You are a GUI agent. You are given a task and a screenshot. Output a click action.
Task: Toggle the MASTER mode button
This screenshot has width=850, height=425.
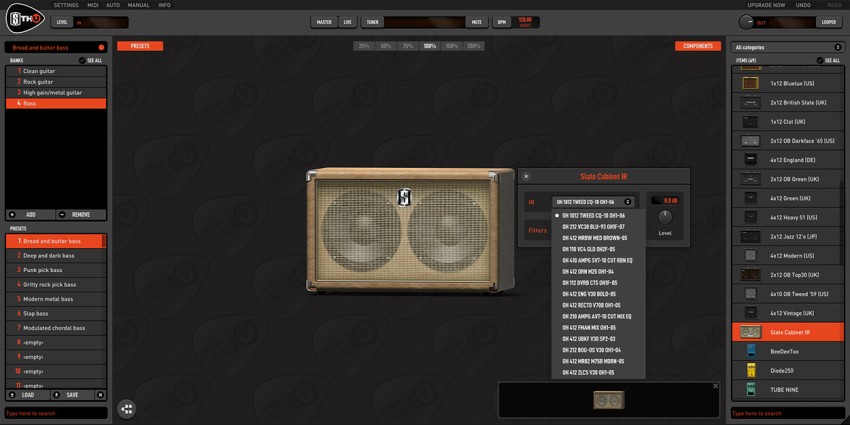[324, 22]
